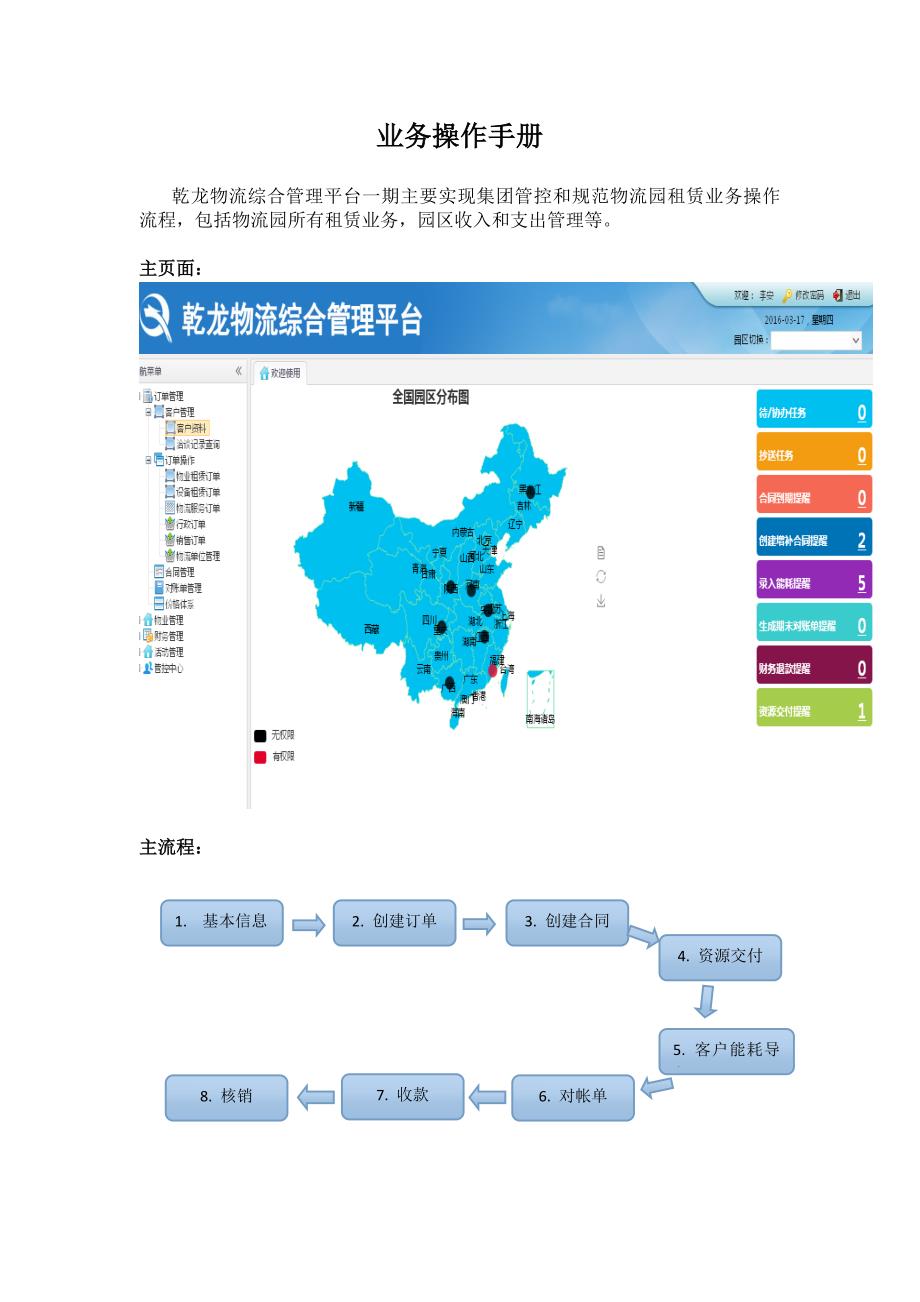Click 云南 region on the map
The height and width of the screenshot is (1302, 920).
pos(424,669)
